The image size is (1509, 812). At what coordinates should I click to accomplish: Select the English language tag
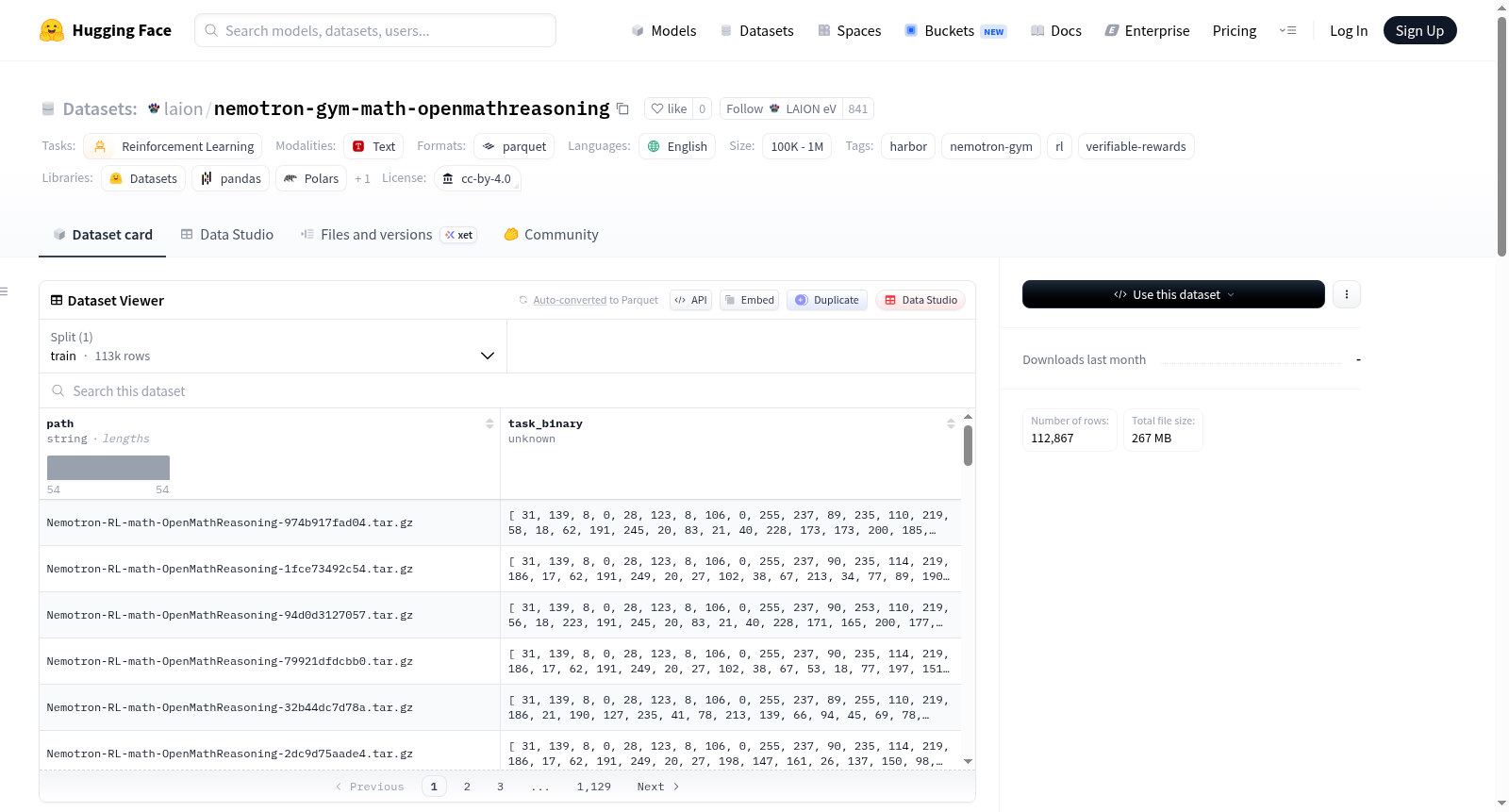coord(677,146)
